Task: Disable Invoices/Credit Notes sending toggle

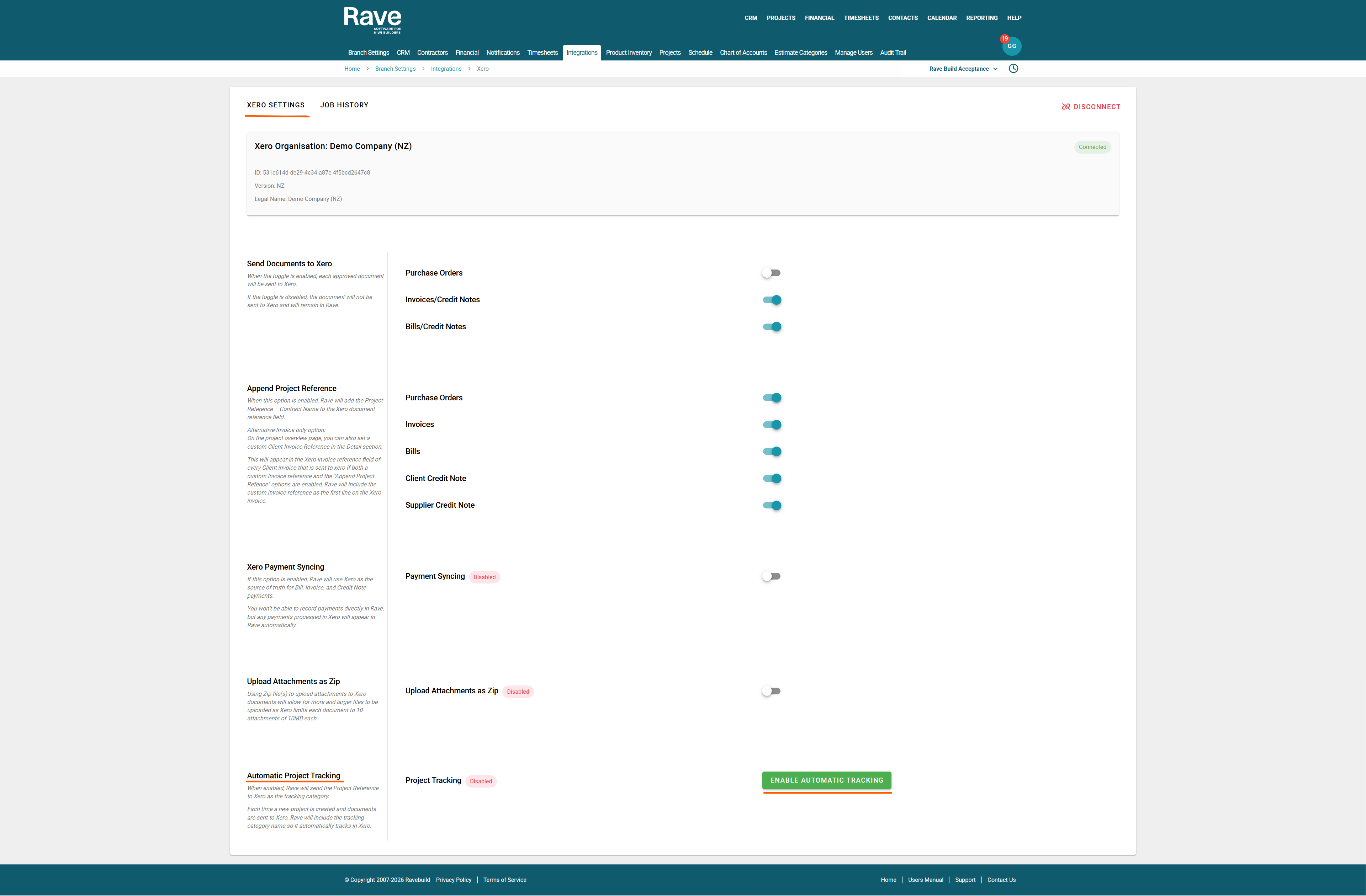Action: (772, 300)
